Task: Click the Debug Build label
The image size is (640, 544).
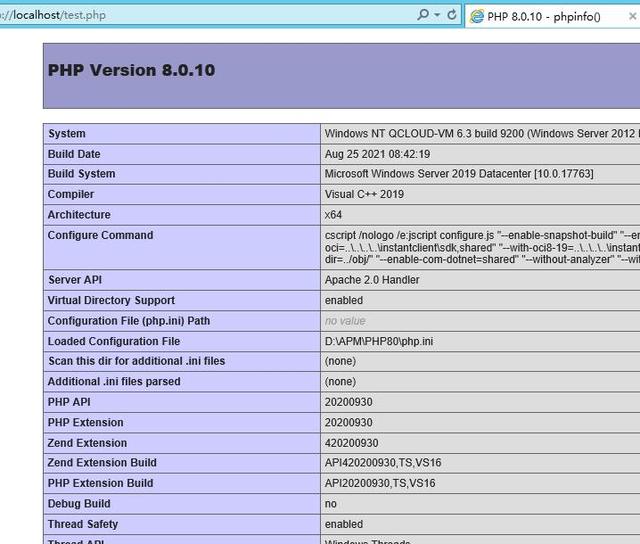Action: tap(79, 504)
